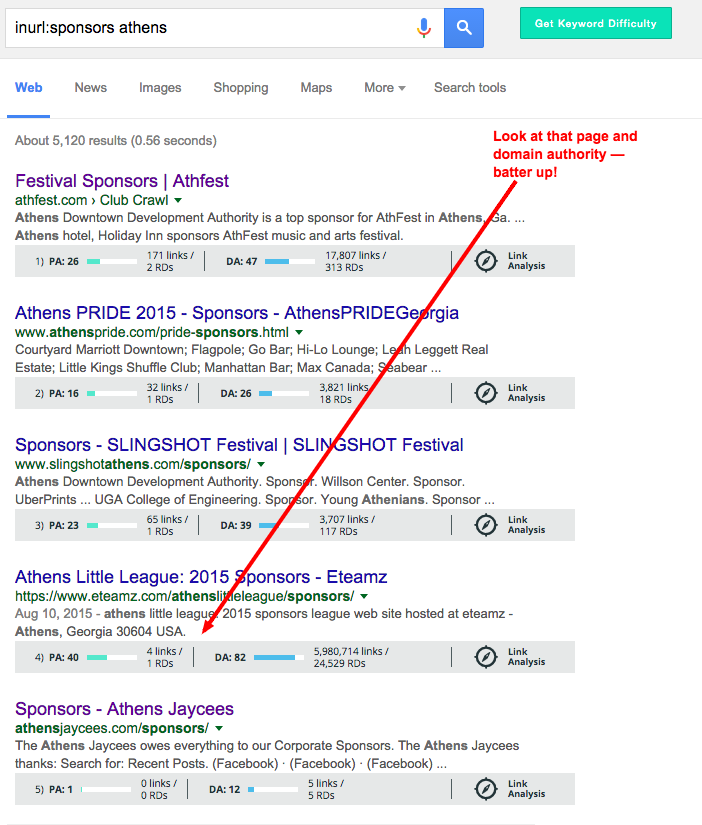
Task: Click '17,807 links / 313 RDs' value
Action: point(356,261)
